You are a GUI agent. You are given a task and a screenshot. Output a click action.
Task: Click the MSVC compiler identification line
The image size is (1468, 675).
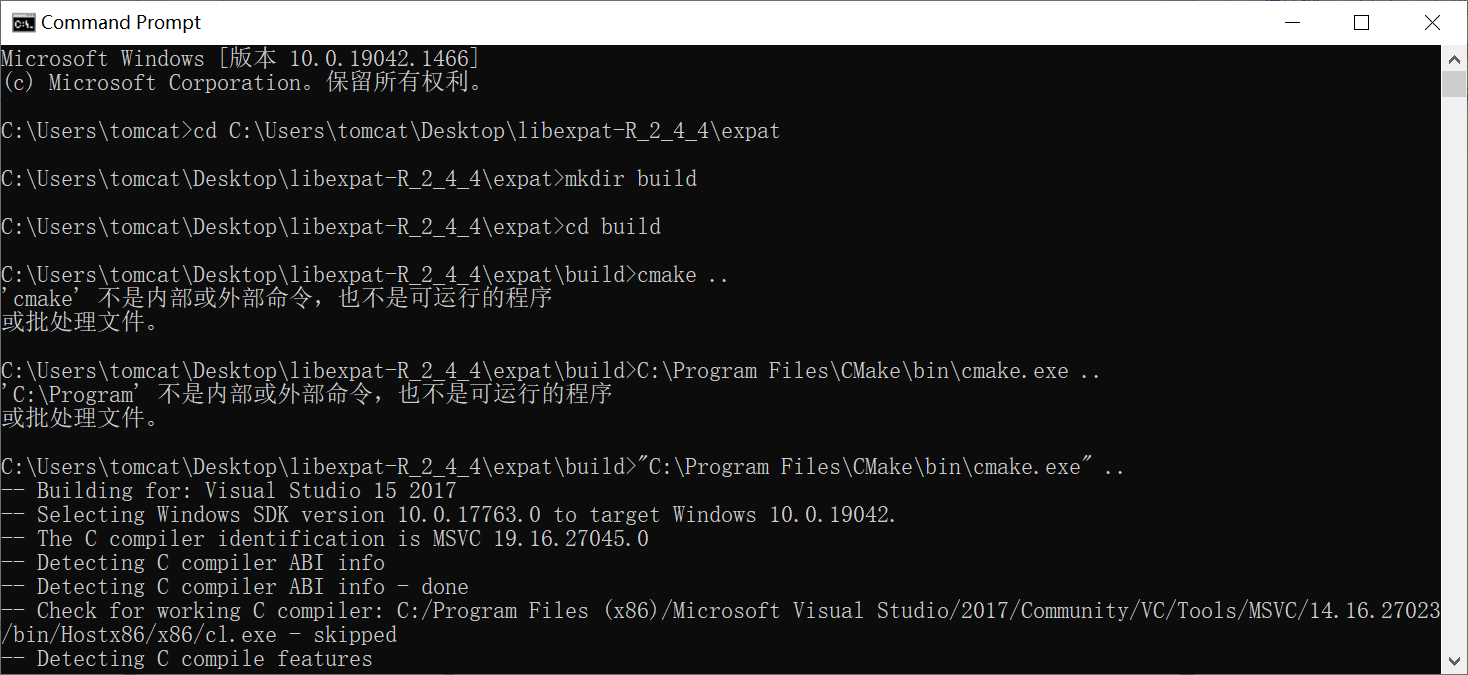pyautogui.click(x=320, y=538)
